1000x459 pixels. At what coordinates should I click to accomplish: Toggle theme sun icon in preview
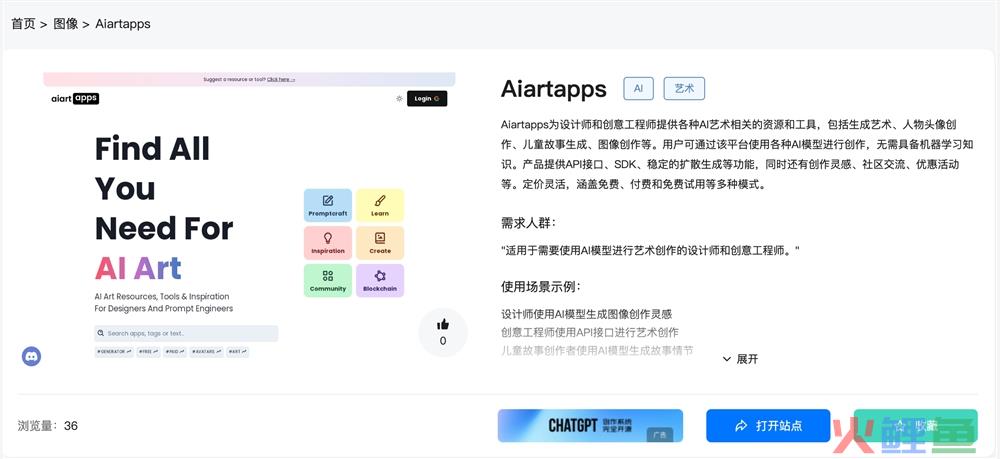(399, 98)
